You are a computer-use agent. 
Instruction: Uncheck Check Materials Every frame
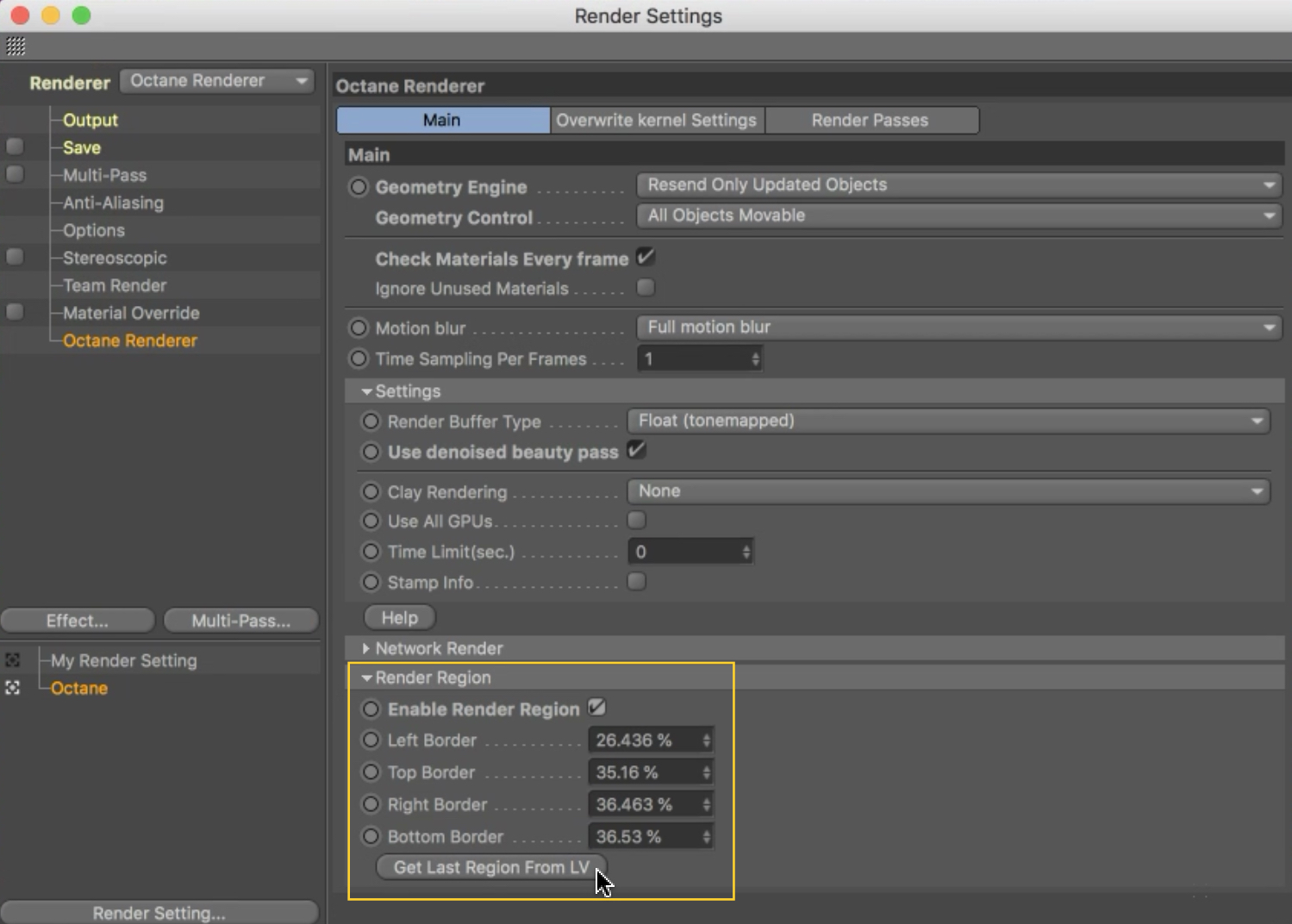(646, 257)
